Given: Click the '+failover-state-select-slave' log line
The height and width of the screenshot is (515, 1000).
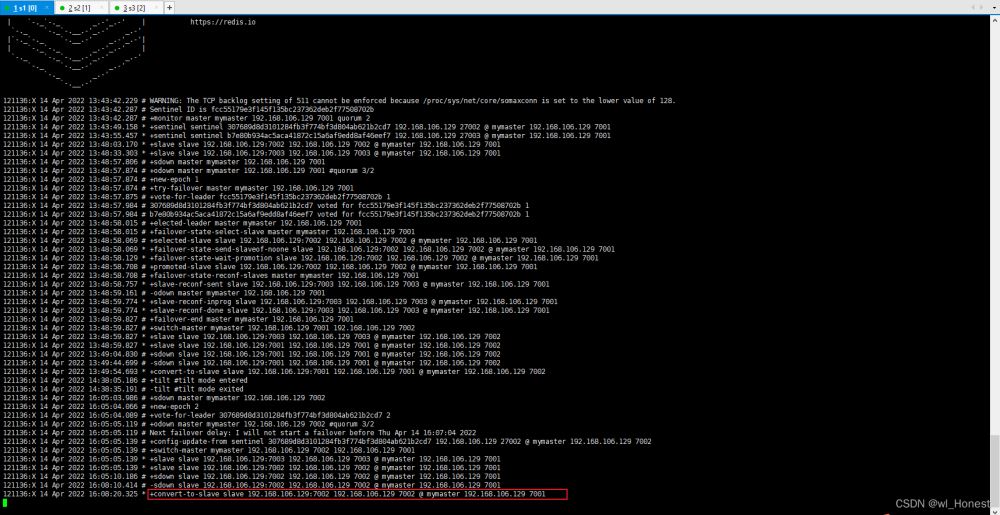Looking at the screenshot, I should pyautogui.click(x=209, y=231).
